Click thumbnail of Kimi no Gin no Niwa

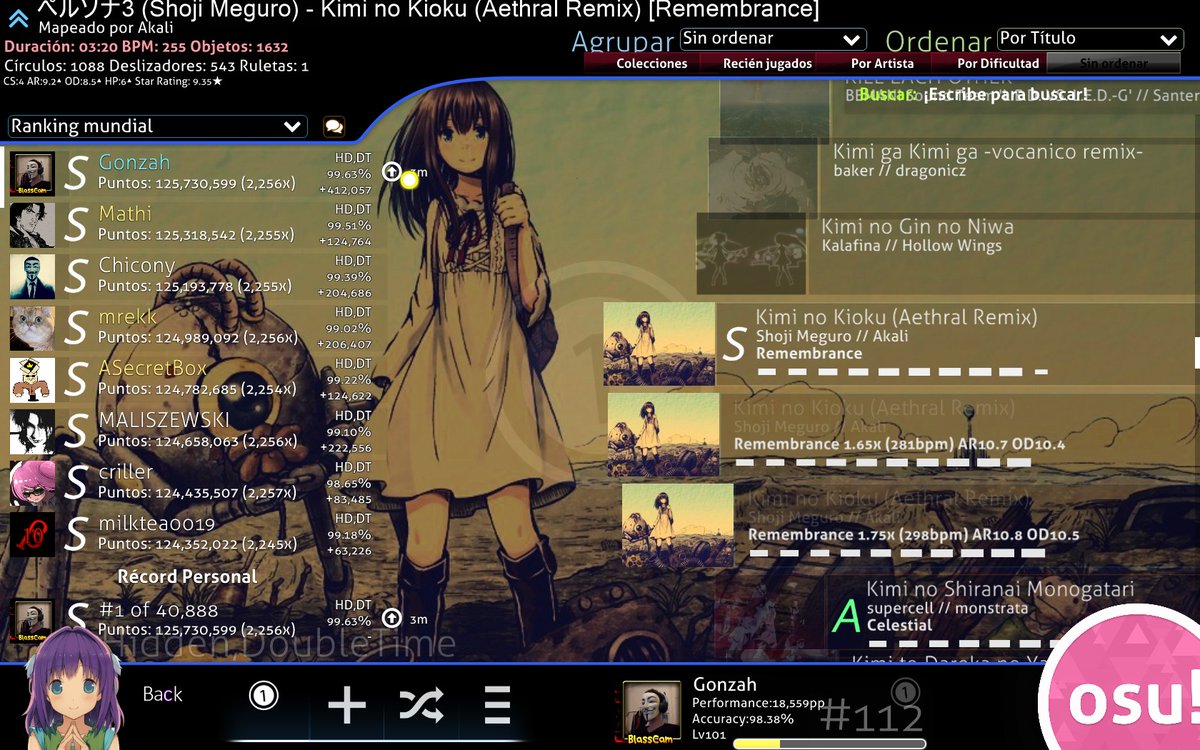(751, 253)
